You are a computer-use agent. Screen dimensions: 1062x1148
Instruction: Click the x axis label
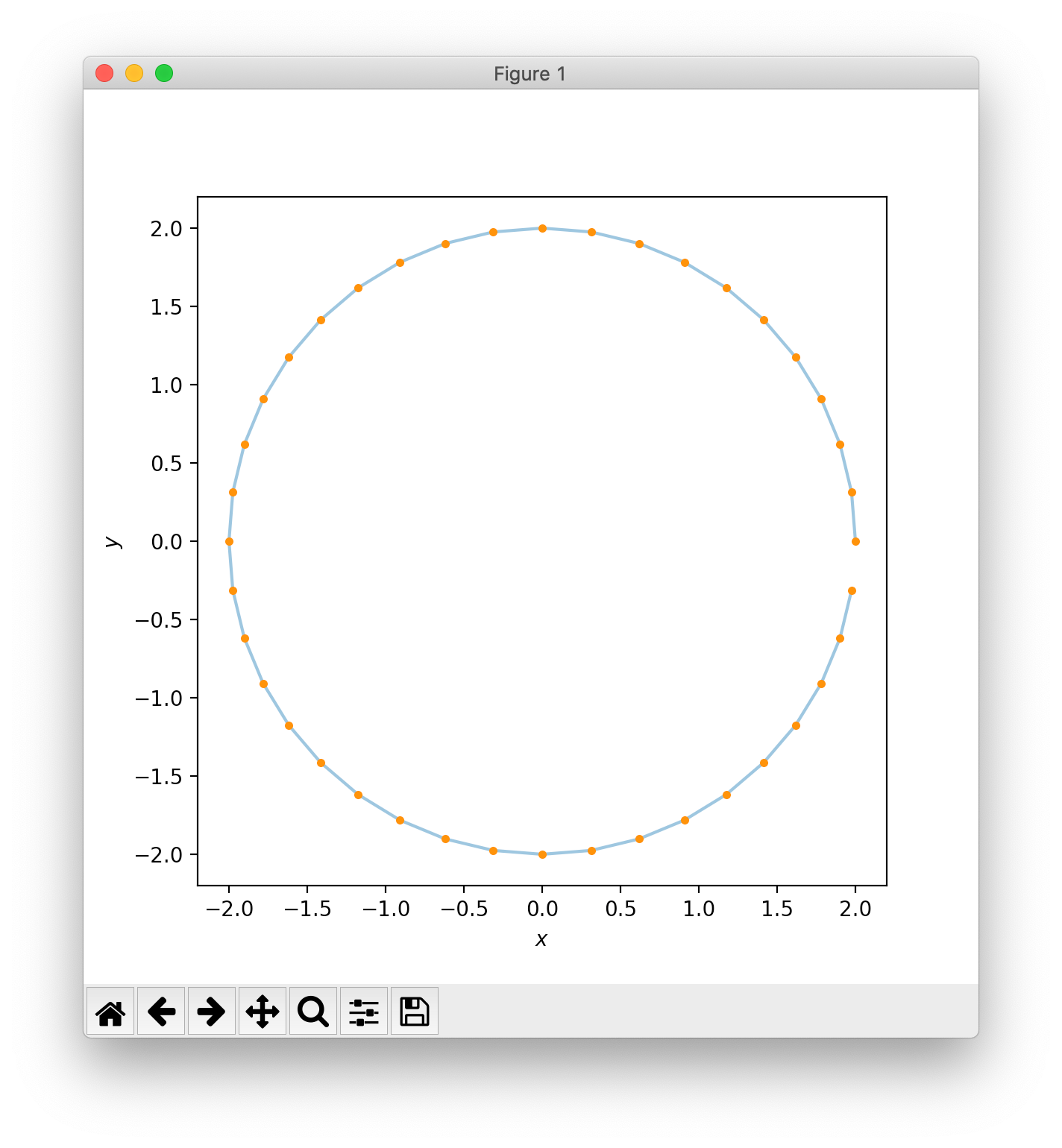pyautogui.click(x=541, y=939)
